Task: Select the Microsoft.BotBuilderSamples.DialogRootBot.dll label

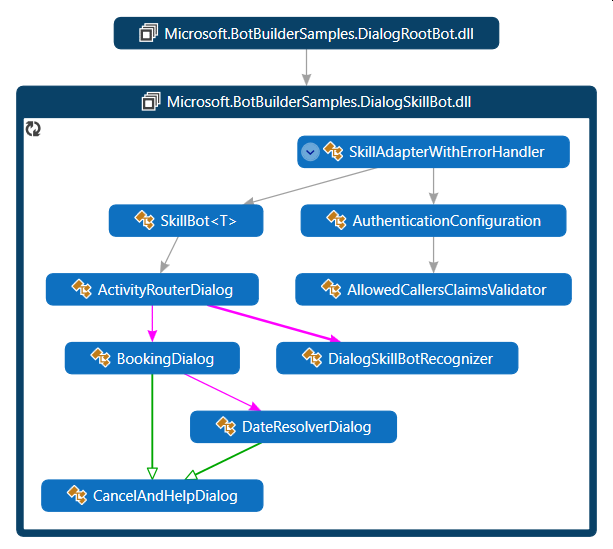Action: click(319, 34)
